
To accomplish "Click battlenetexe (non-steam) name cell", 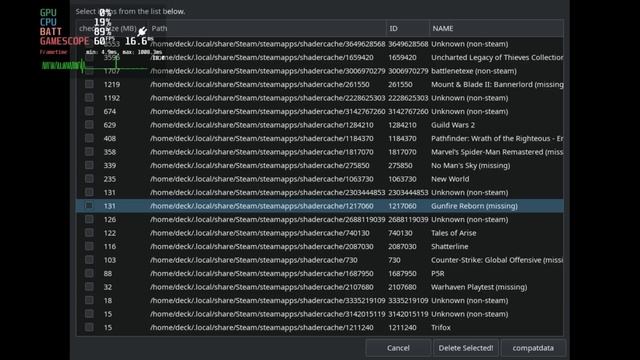I will pos(473,71).
